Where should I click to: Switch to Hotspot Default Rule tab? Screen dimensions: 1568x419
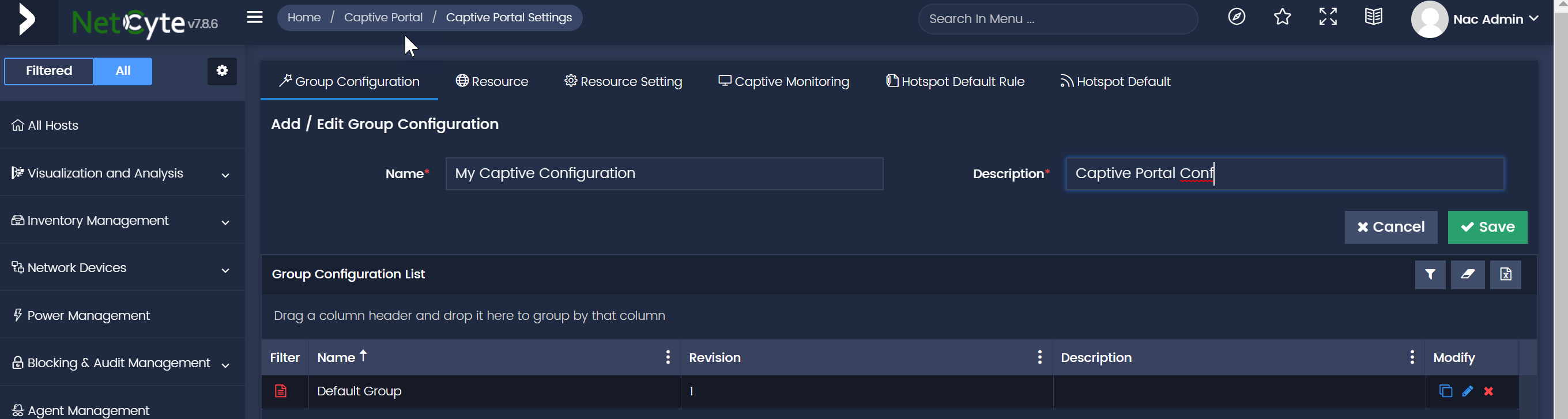click(x=955, y=81)
